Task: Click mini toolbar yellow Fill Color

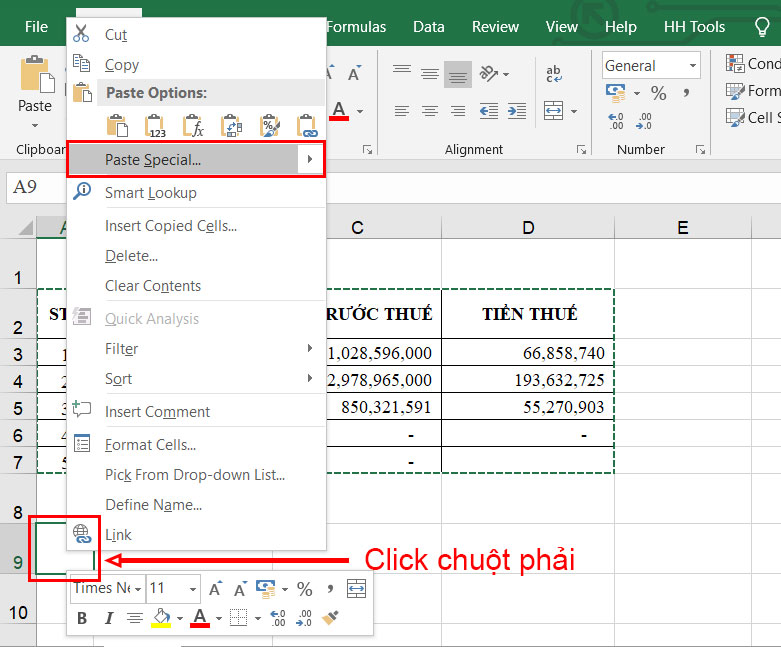Action: 161,618
